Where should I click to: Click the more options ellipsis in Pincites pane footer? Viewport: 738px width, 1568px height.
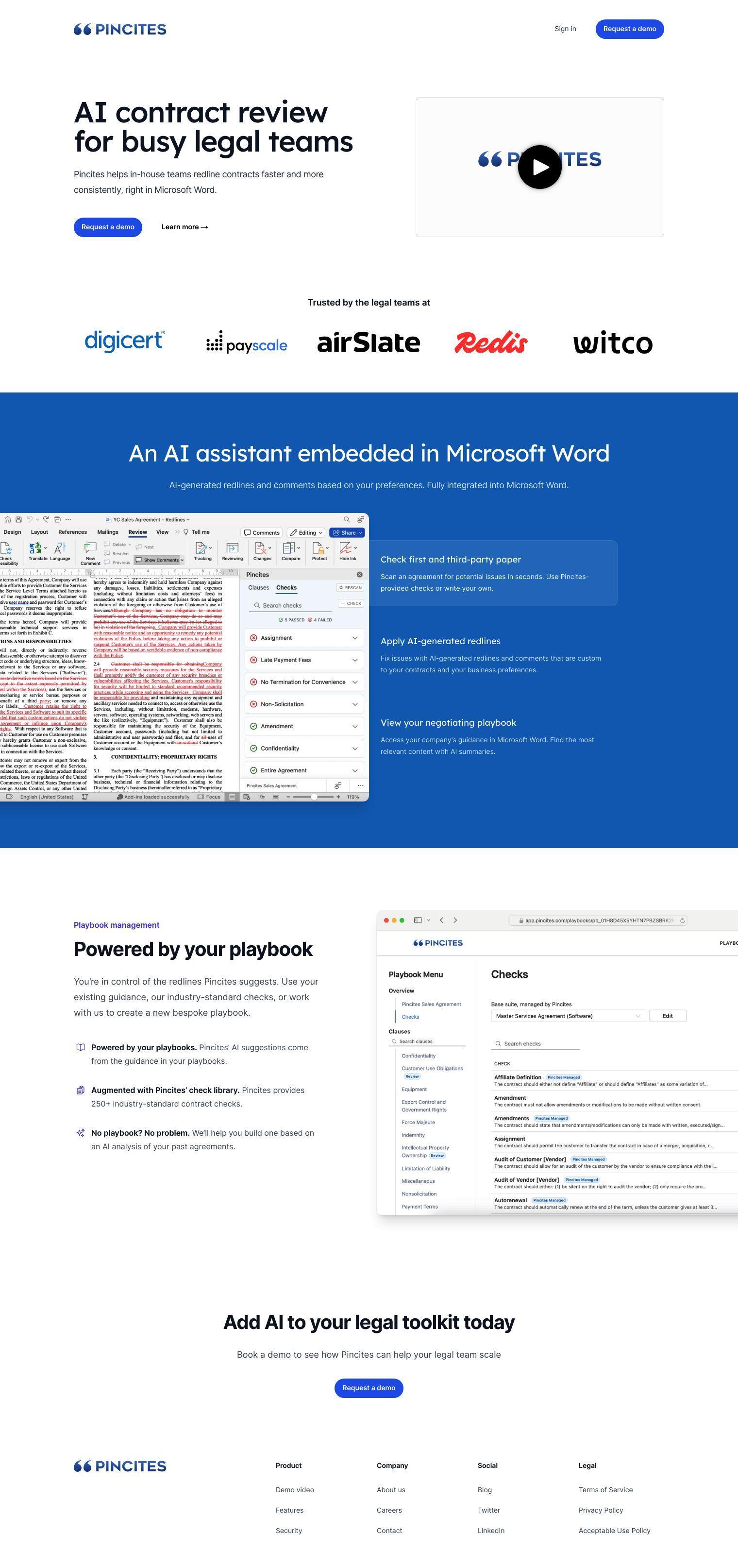(361, 785)
